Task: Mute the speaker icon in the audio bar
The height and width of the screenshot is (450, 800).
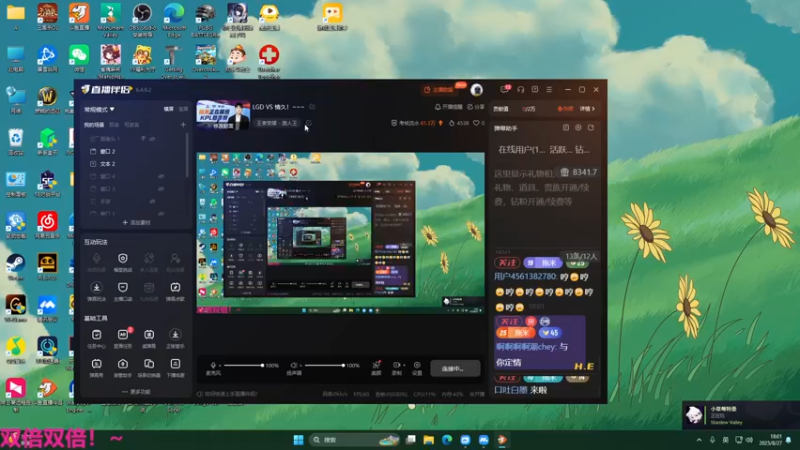Action: 293,365
